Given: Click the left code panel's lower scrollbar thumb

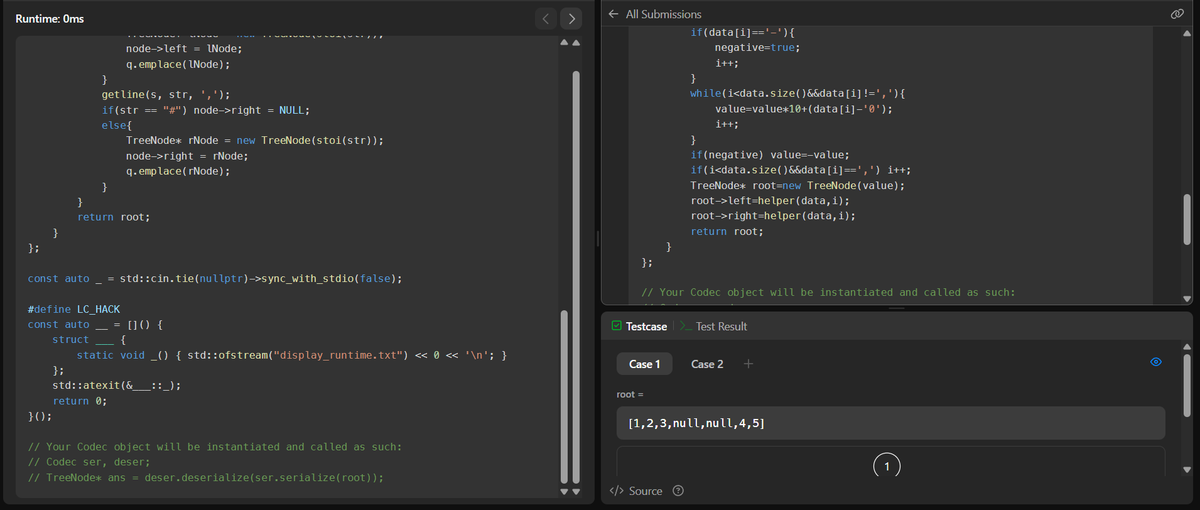Looking at the screenshot, I should coord(566,398).
